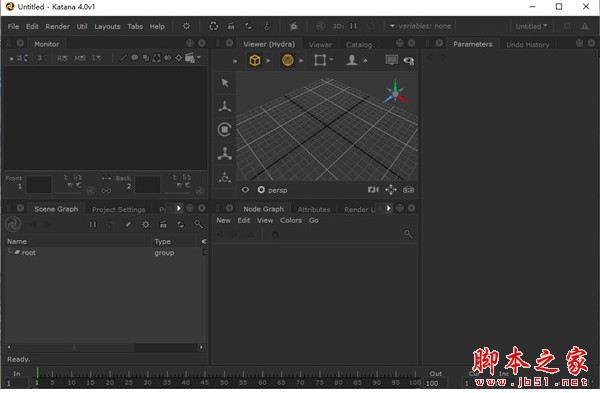The image size is (600, 393).
Task: Click the yellow cube display icon in Viewer
Action: click(x=255, y=60)
